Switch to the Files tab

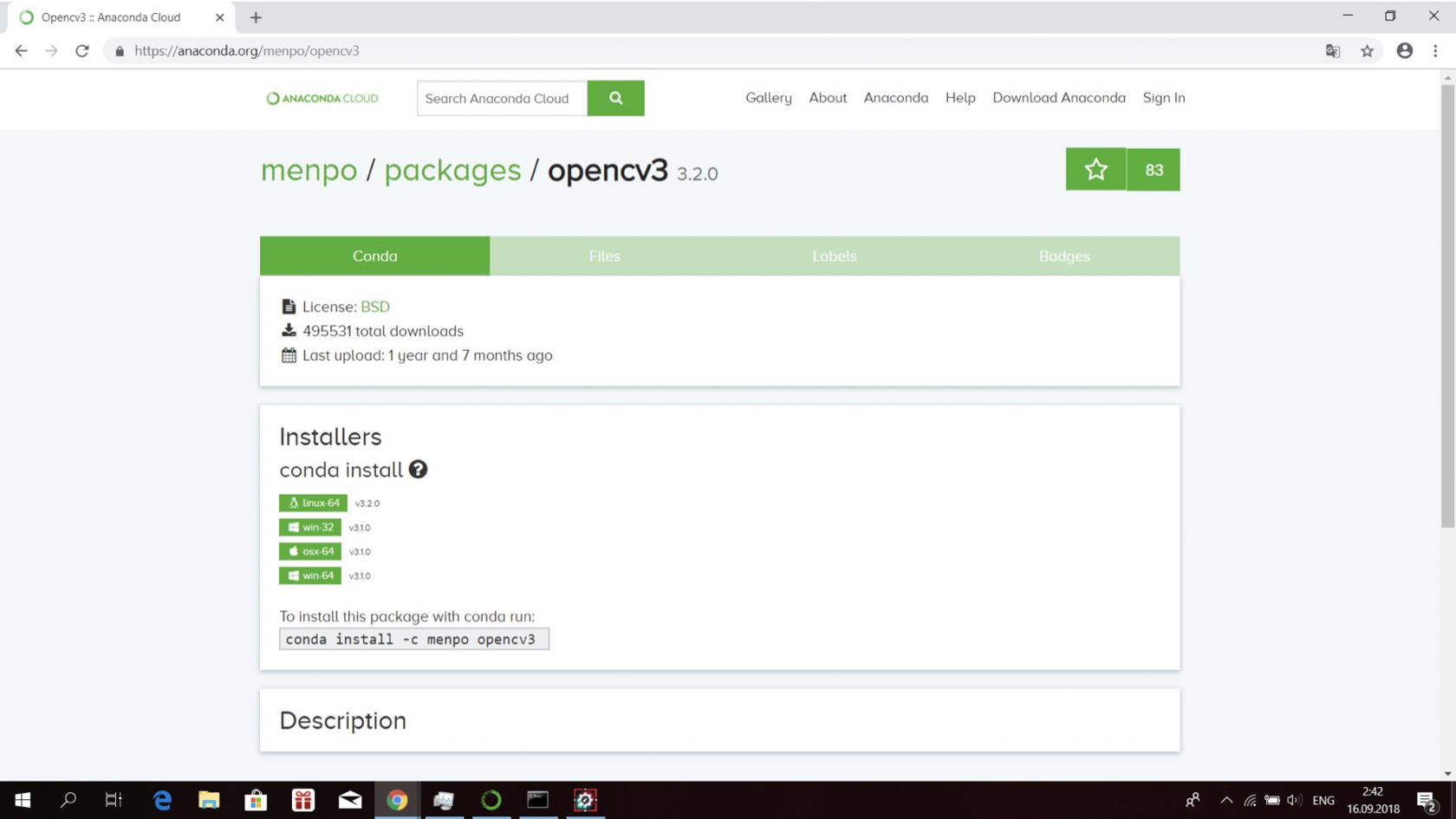coord(604,256)
